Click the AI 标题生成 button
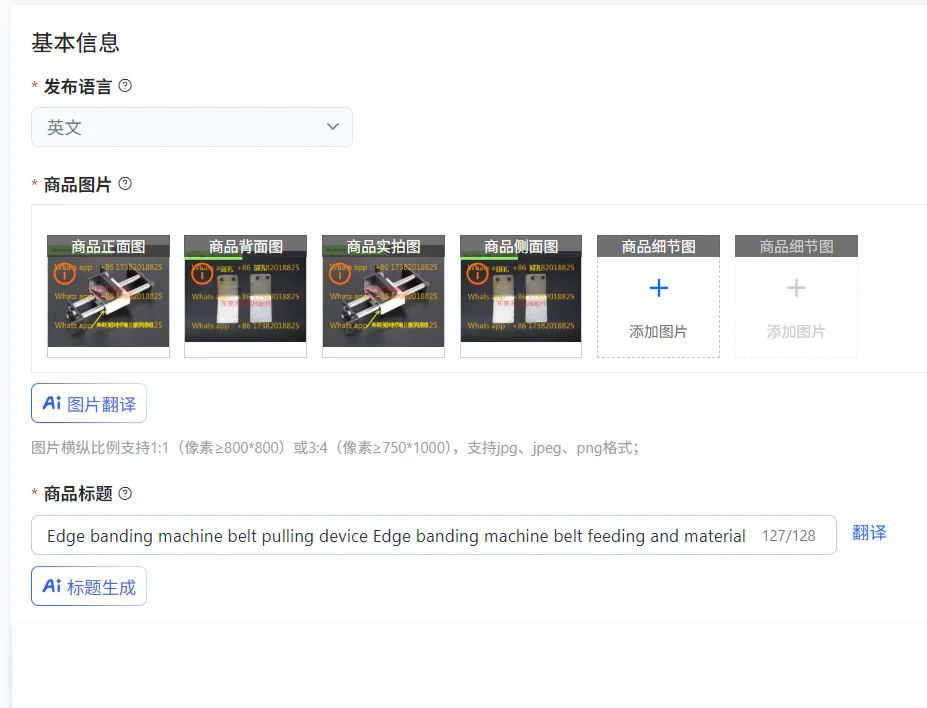 pos(89,586)
